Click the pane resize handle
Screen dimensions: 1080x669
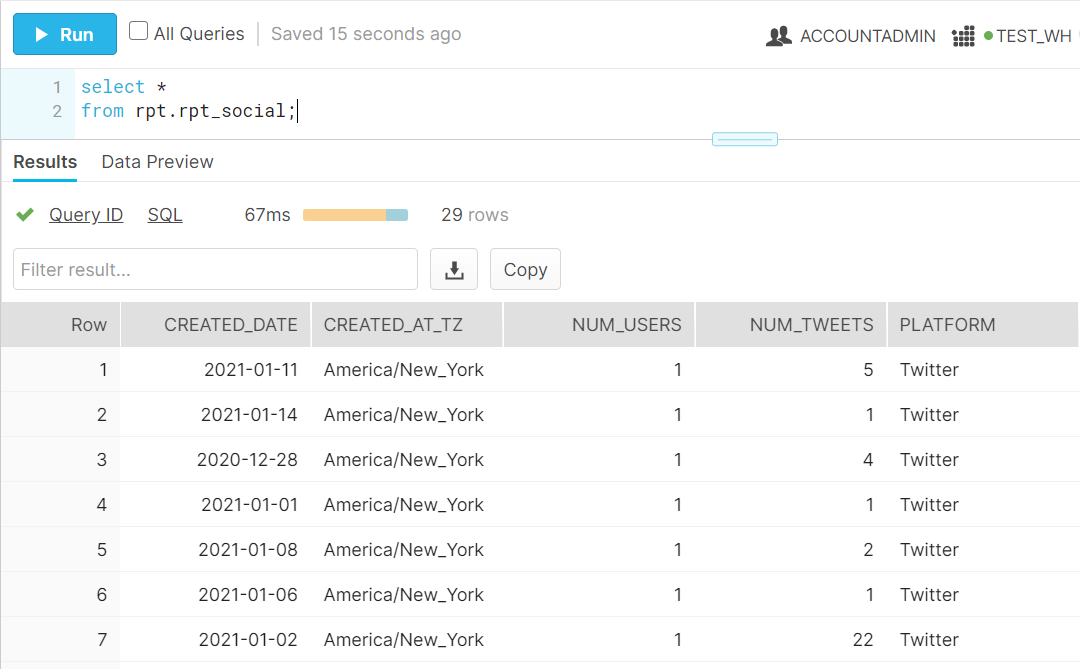click(744, 139)
